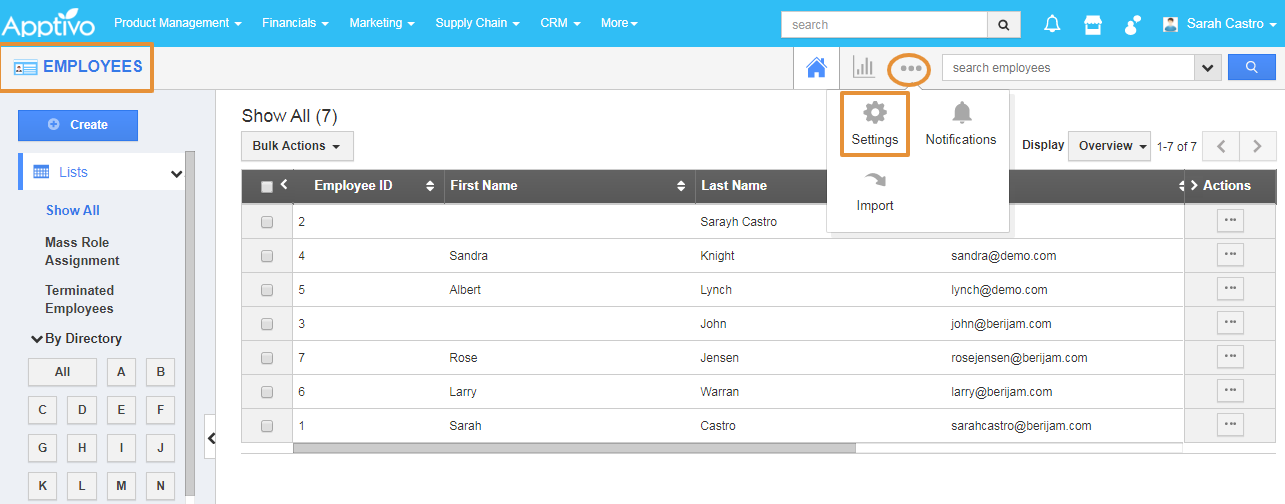1285x504 pixels.
Task: Click the blue employee search magnifier button
Action: 1251,68
